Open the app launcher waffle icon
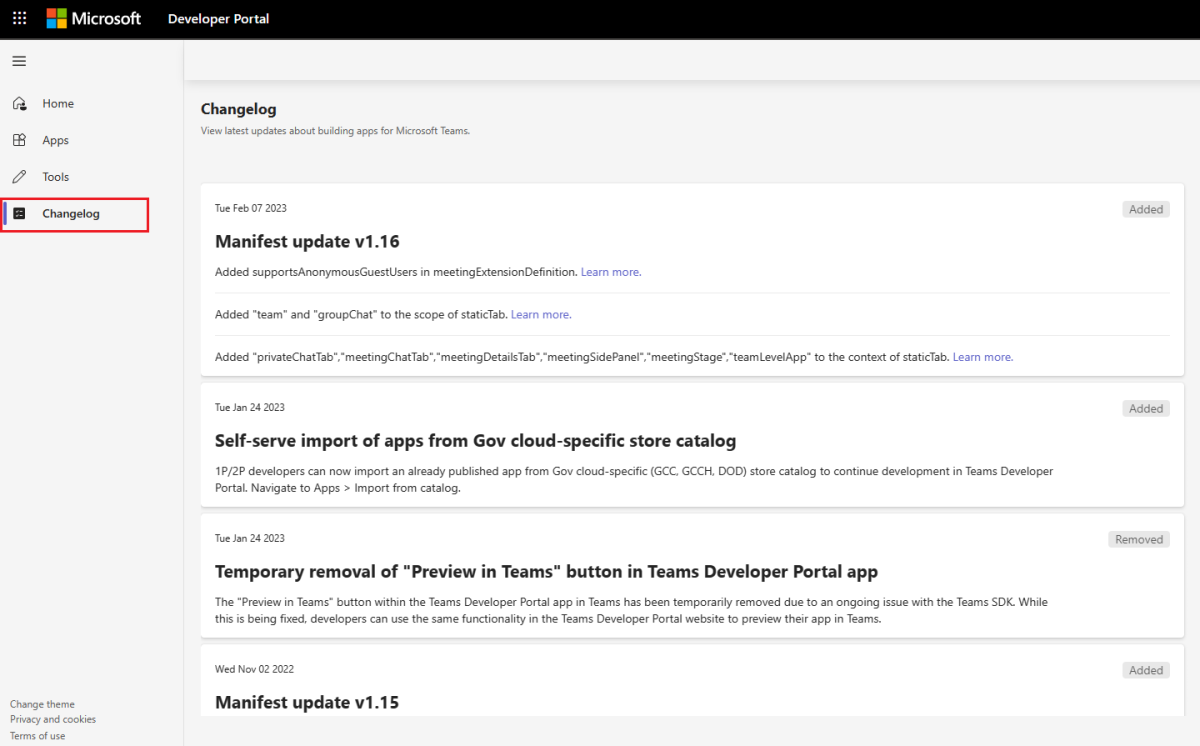Viewport: 1200px width, 746px height. (x=19, y=19)
